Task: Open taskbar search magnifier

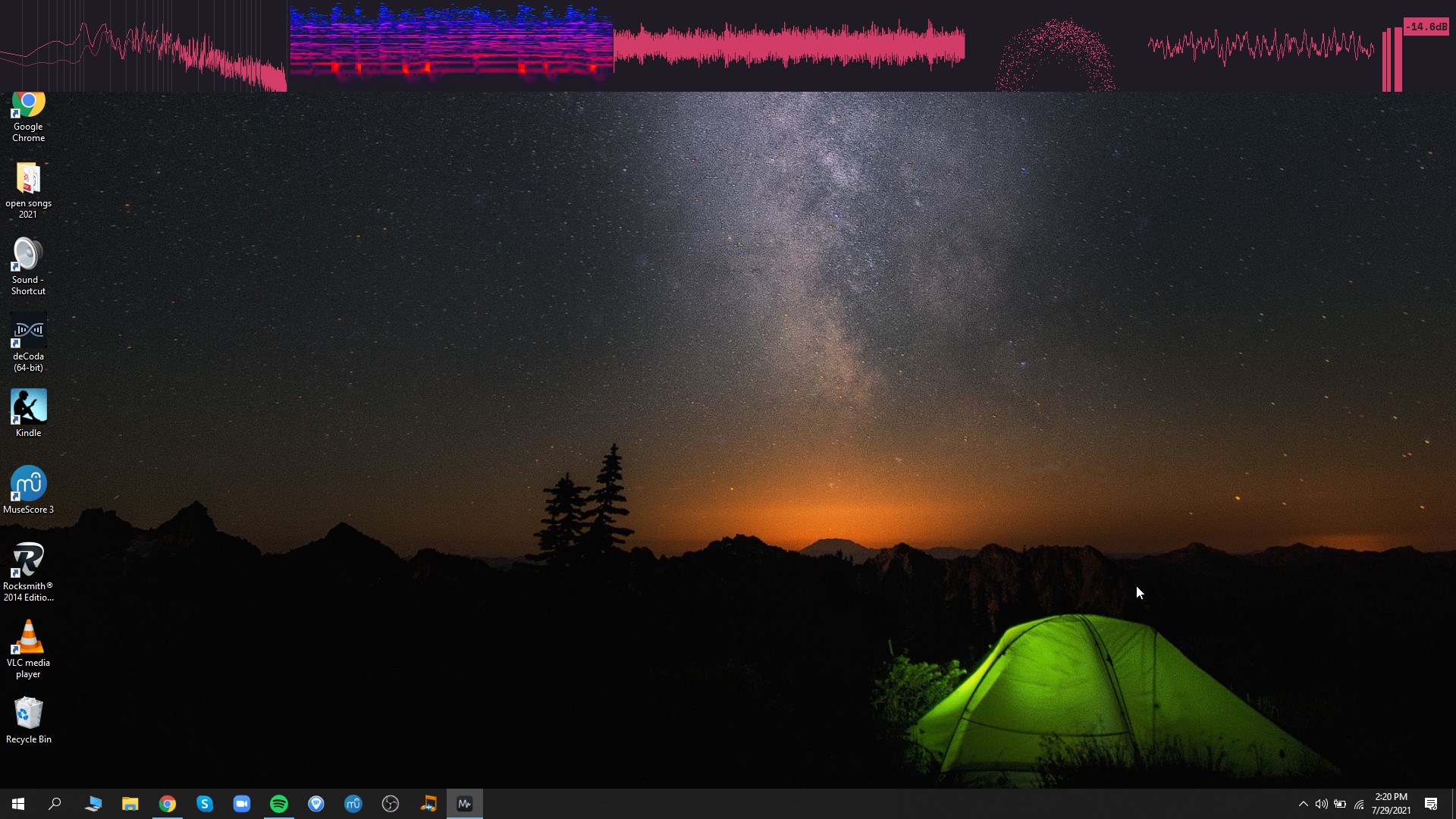Action: tap(55, 804)
